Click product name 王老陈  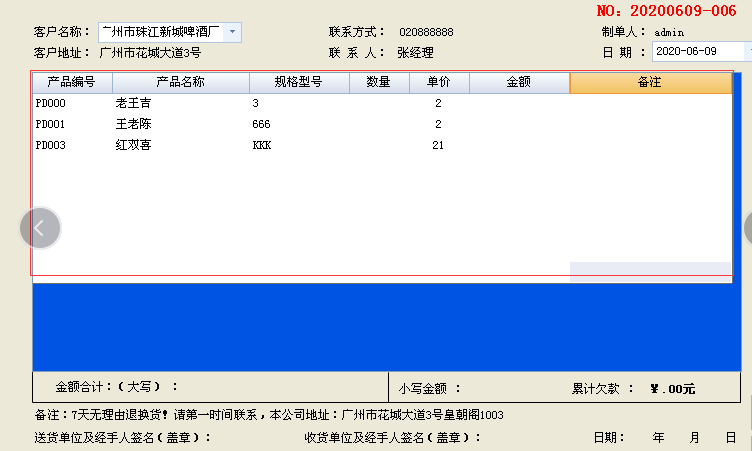point(133,124)
